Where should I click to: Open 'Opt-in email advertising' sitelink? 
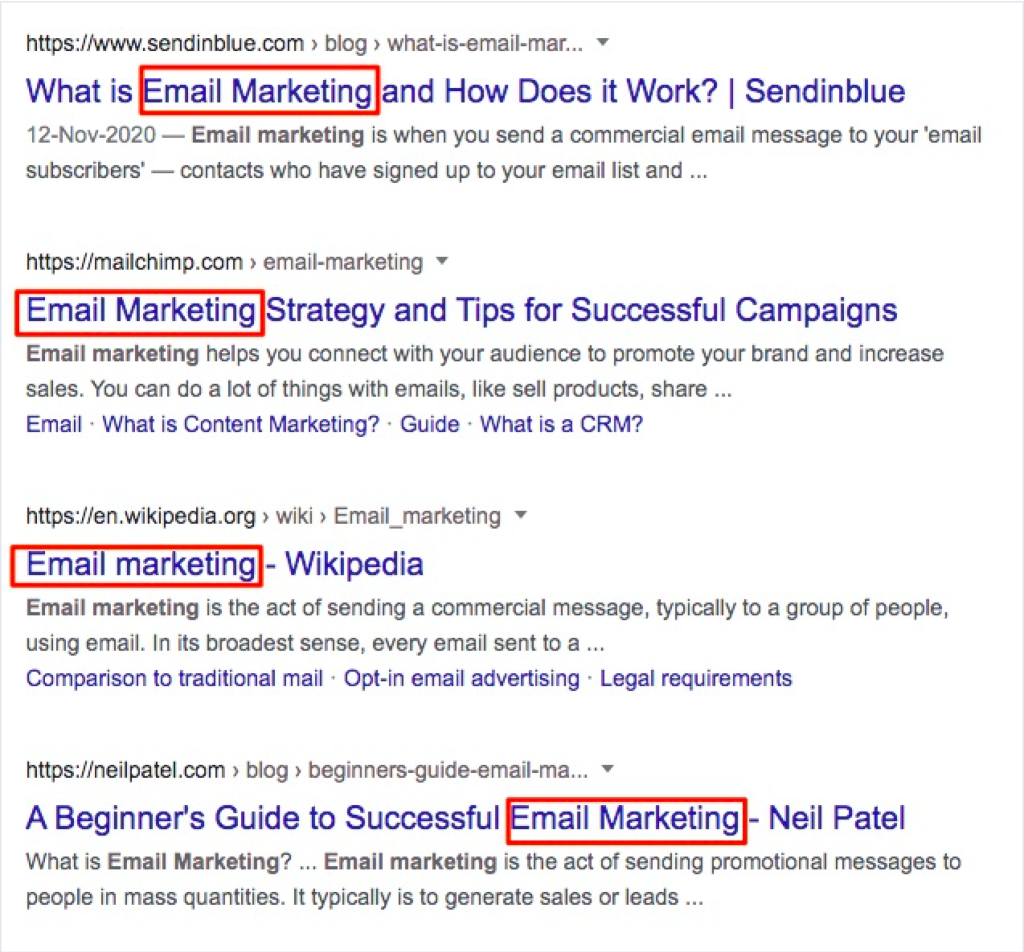461,678
